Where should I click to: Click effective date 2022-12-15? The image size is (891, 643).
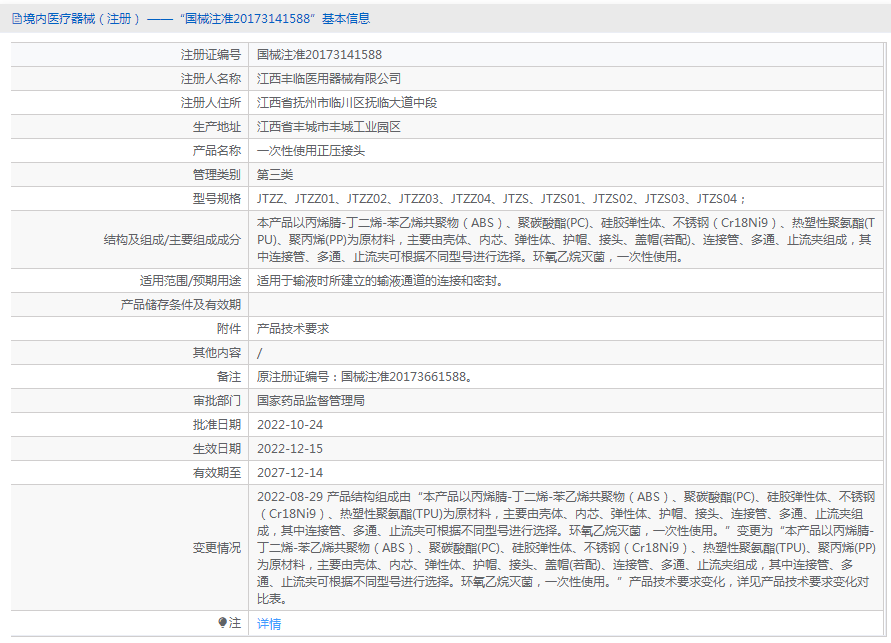pos(290,449)
